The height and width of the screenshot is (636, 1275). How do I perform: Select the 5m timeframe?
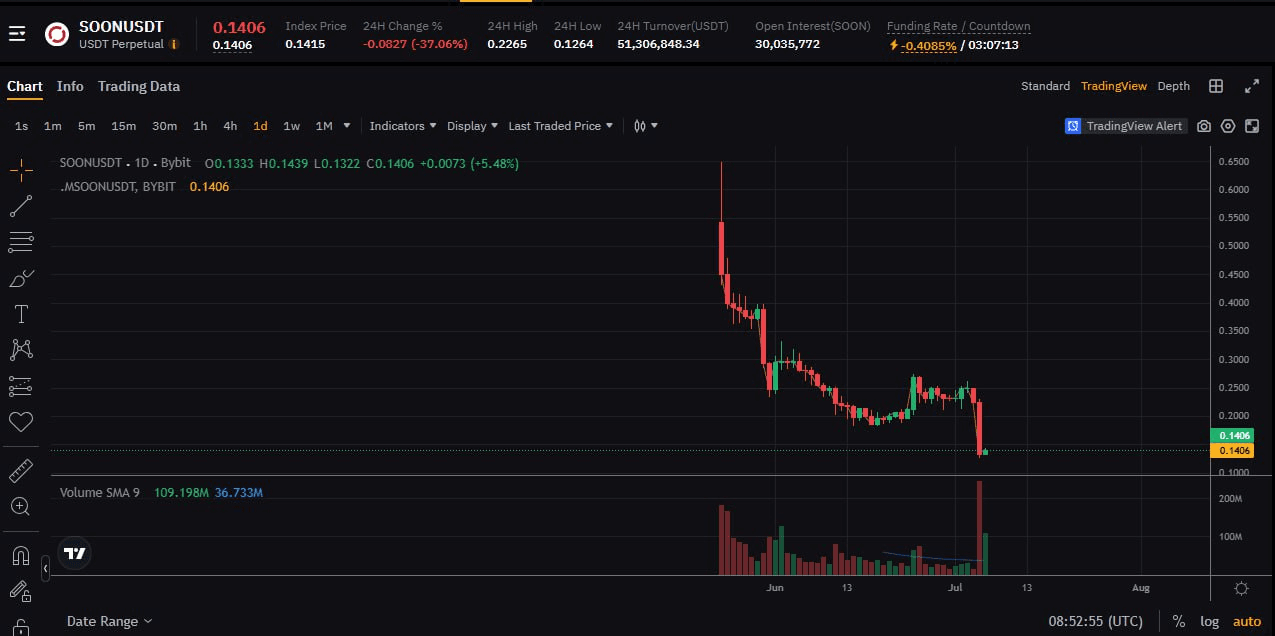(86, 126)
